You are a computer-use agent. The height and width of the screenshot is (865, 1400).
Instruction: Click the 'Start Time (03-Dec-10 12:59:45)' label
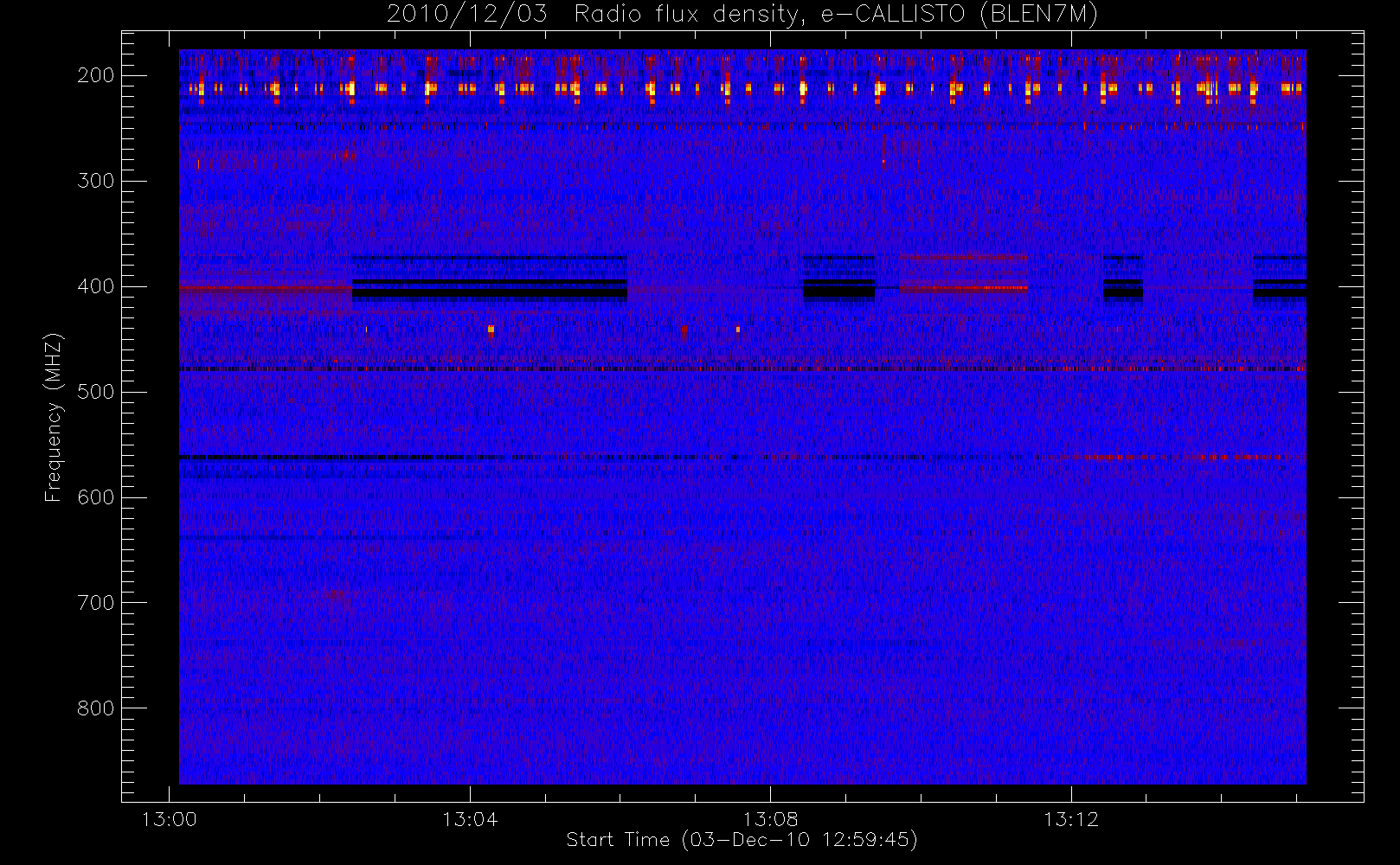point(742,839)
